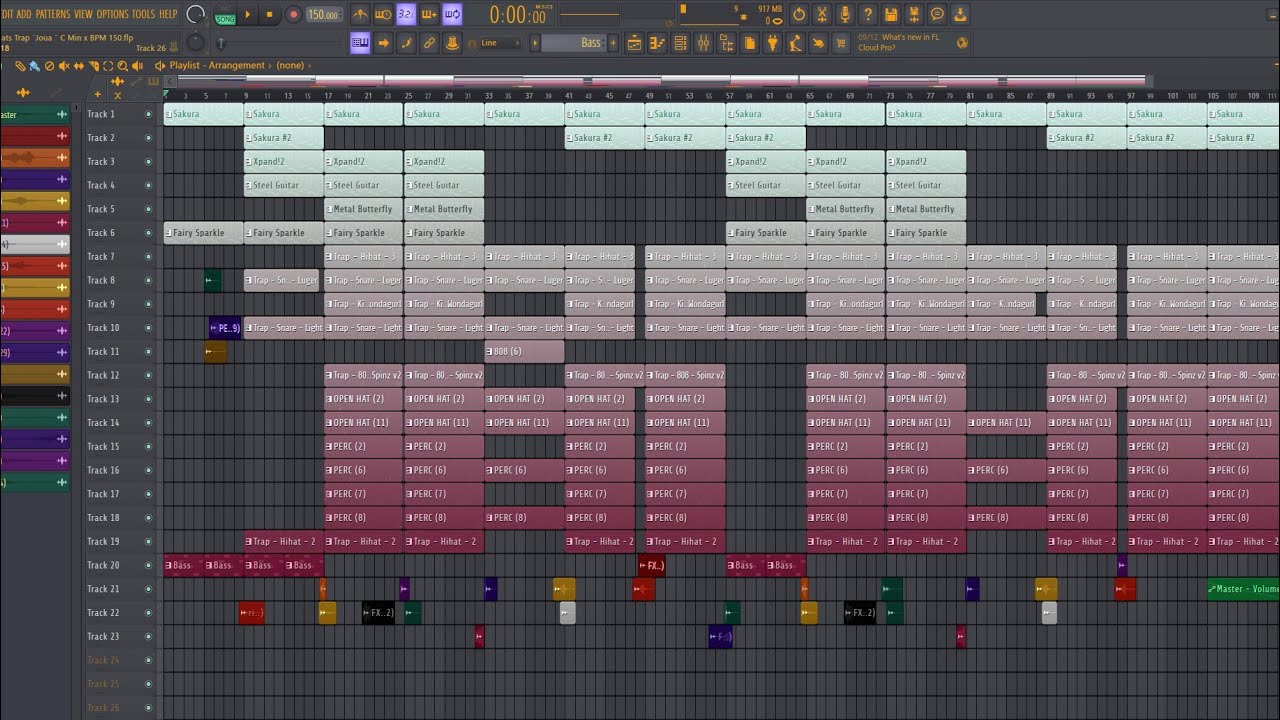Screen dimensions: 1280x720
Task: Open the Playlist view button
Action: [x=634, y=43]
